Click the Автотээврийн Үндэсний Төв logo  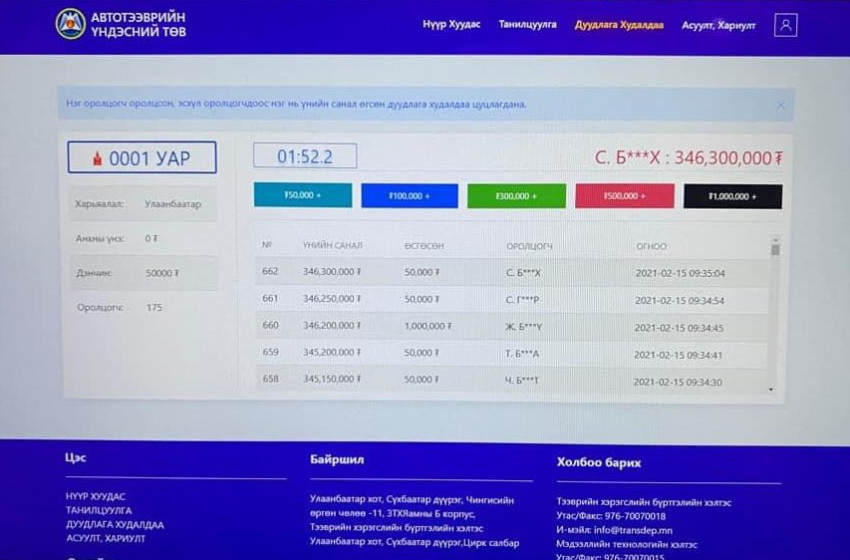click(120, 24)
